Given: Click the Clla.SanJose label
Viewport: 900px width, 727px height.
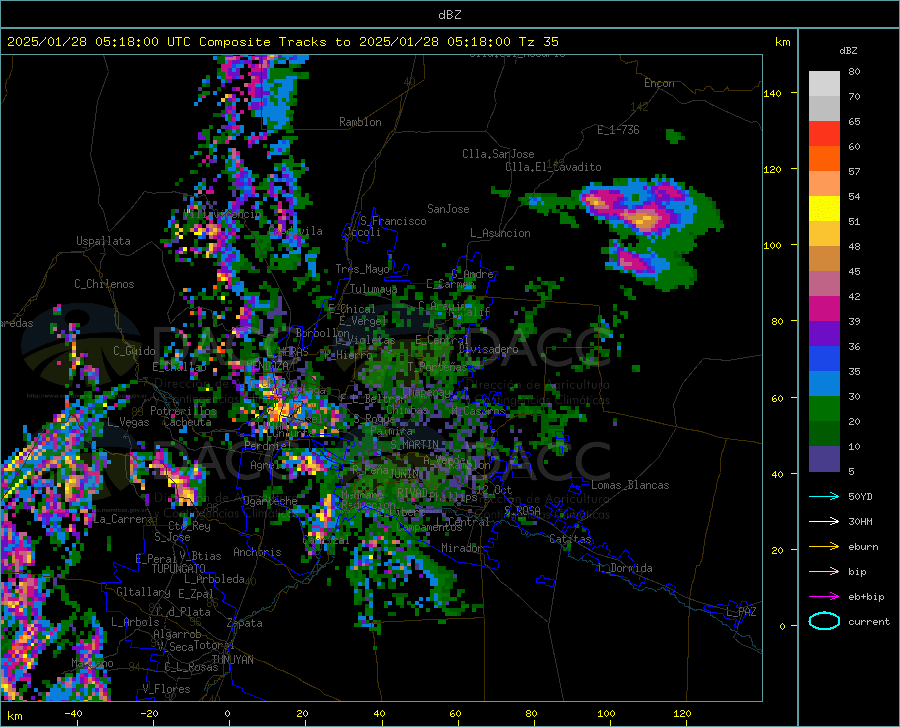Looking at the screenshot, I should coord(498,154).
